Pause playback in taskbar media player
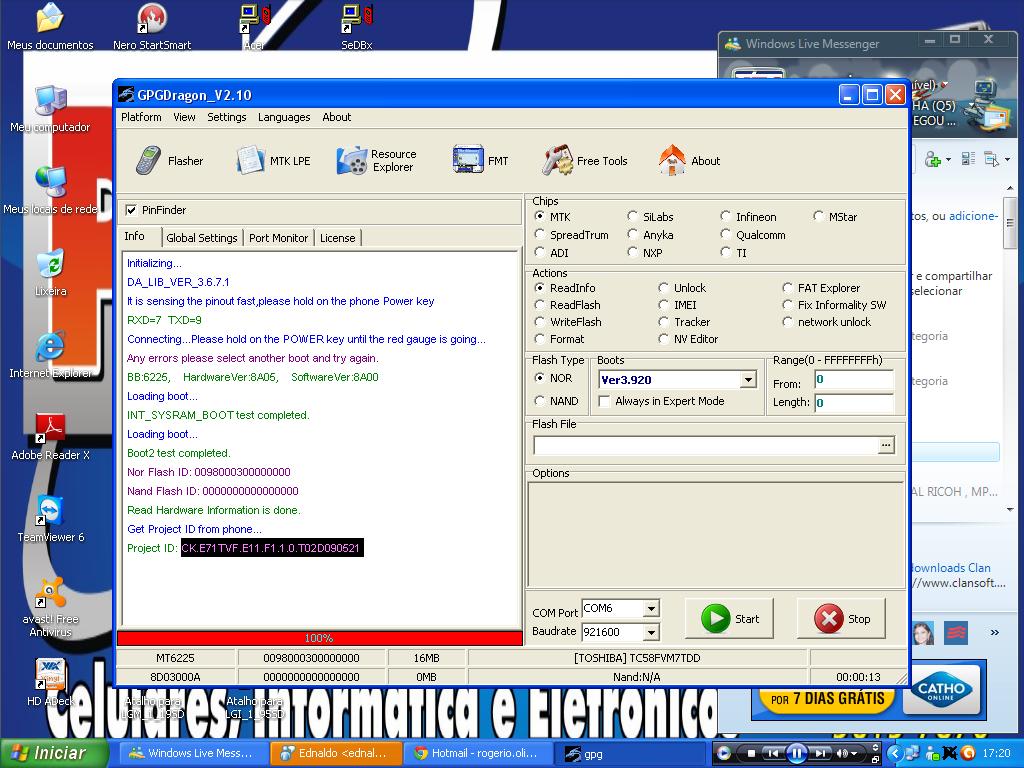This screenshot has height=768, width=1024. tap(797, 754)
